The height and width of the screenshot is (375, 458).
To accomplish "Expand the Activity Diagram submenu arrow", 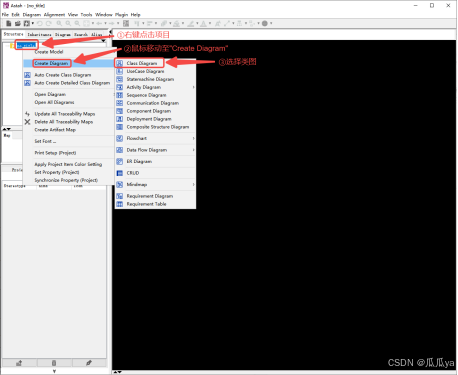I will 193,87.
